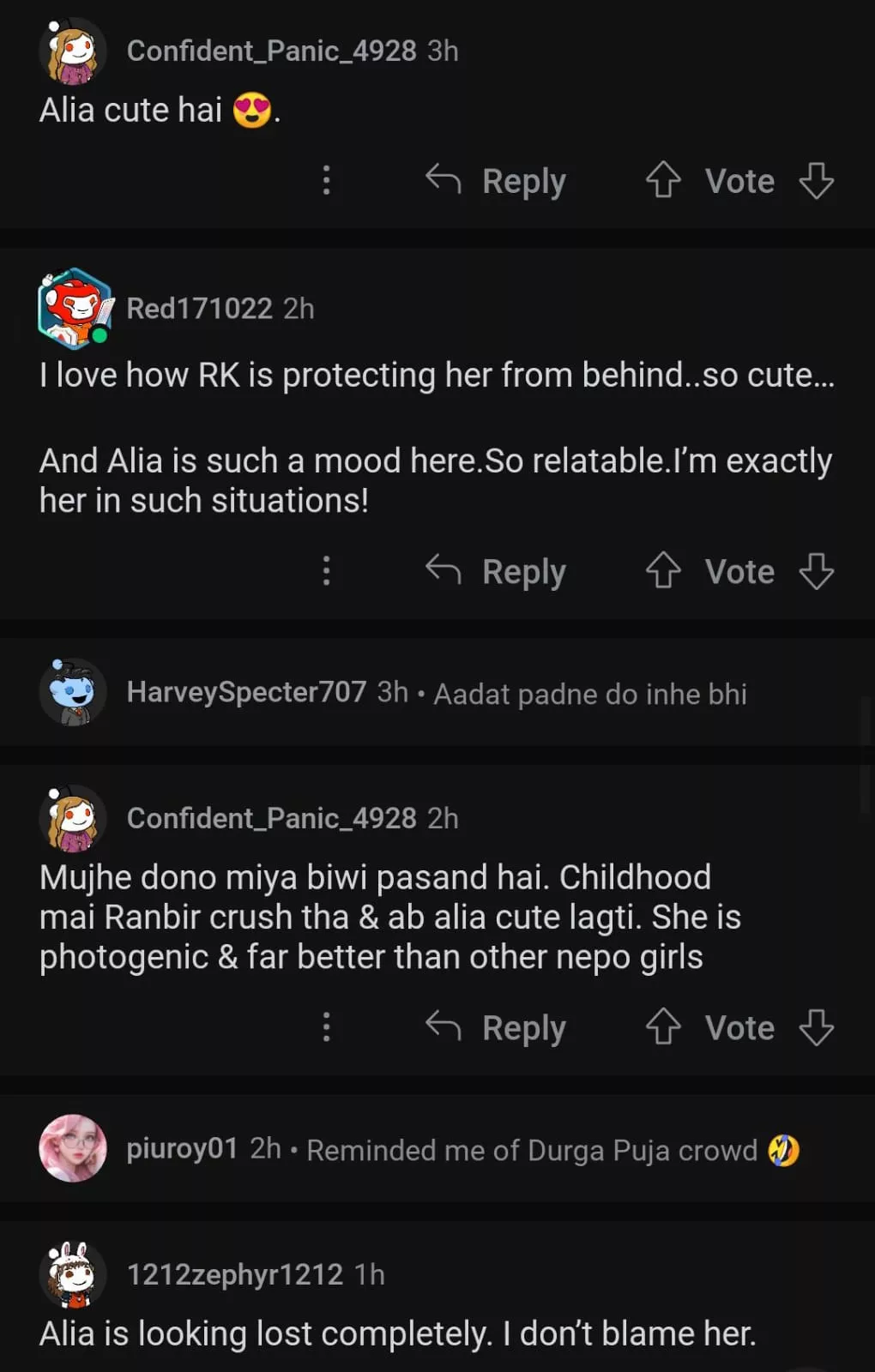Upvote the "Alia cute hai" comment
875x1372 pixels.
coord(663,181)
